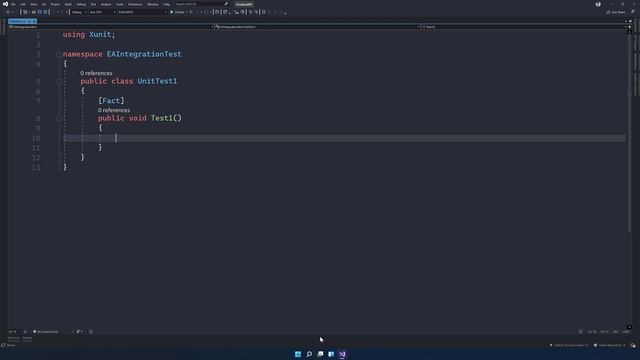Viewport: 640px width, 360px height.
Task: Click the Navigate Backward toolbar icon
Action: point(8,12)
